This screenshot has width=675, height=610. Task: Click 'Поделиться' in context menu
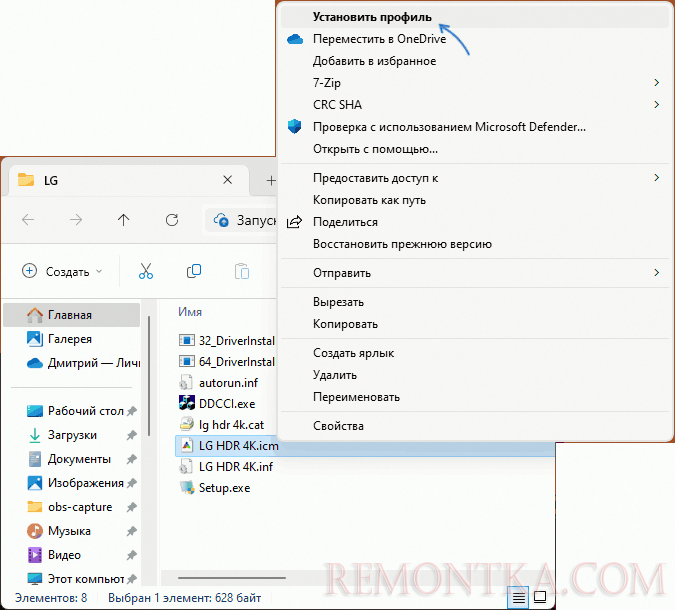(x=475, y=222)
